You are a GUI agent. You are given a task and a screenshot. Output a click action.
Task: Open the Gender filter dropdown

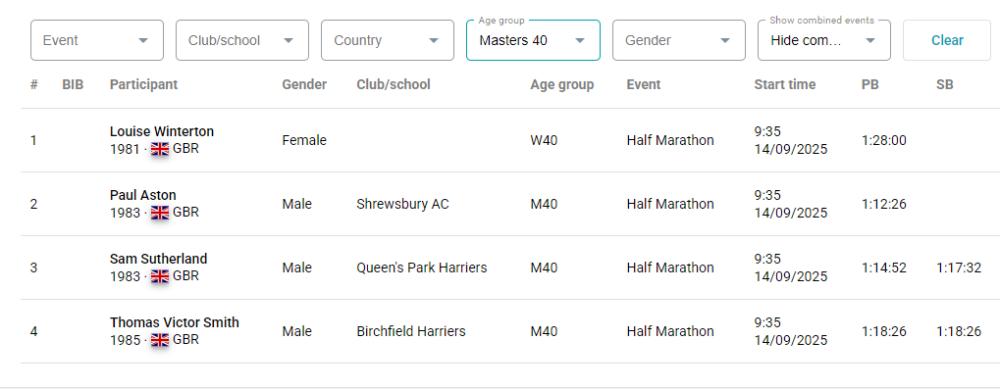(x=679, y=40)
